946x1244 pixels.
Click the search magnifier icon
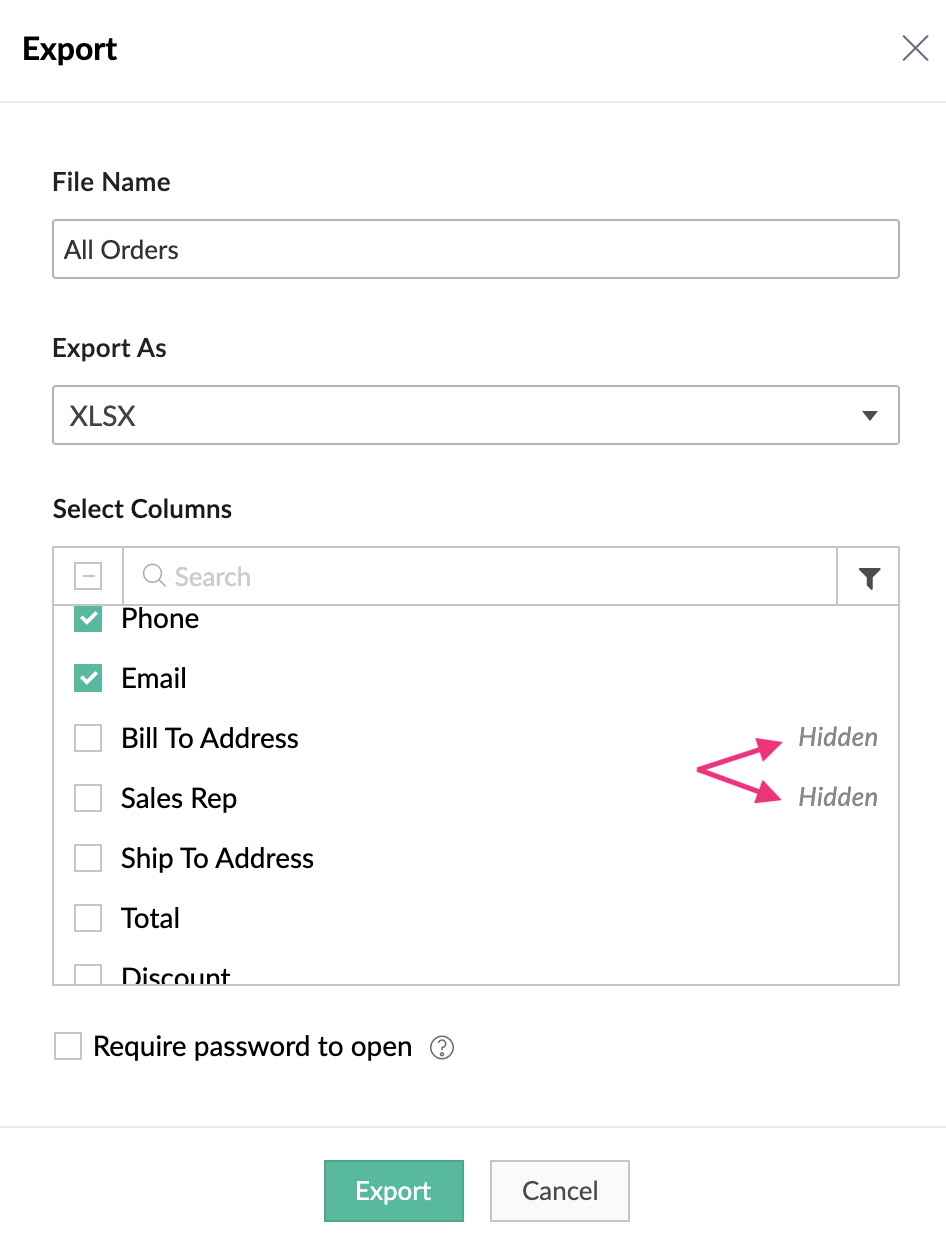(154, 576)
